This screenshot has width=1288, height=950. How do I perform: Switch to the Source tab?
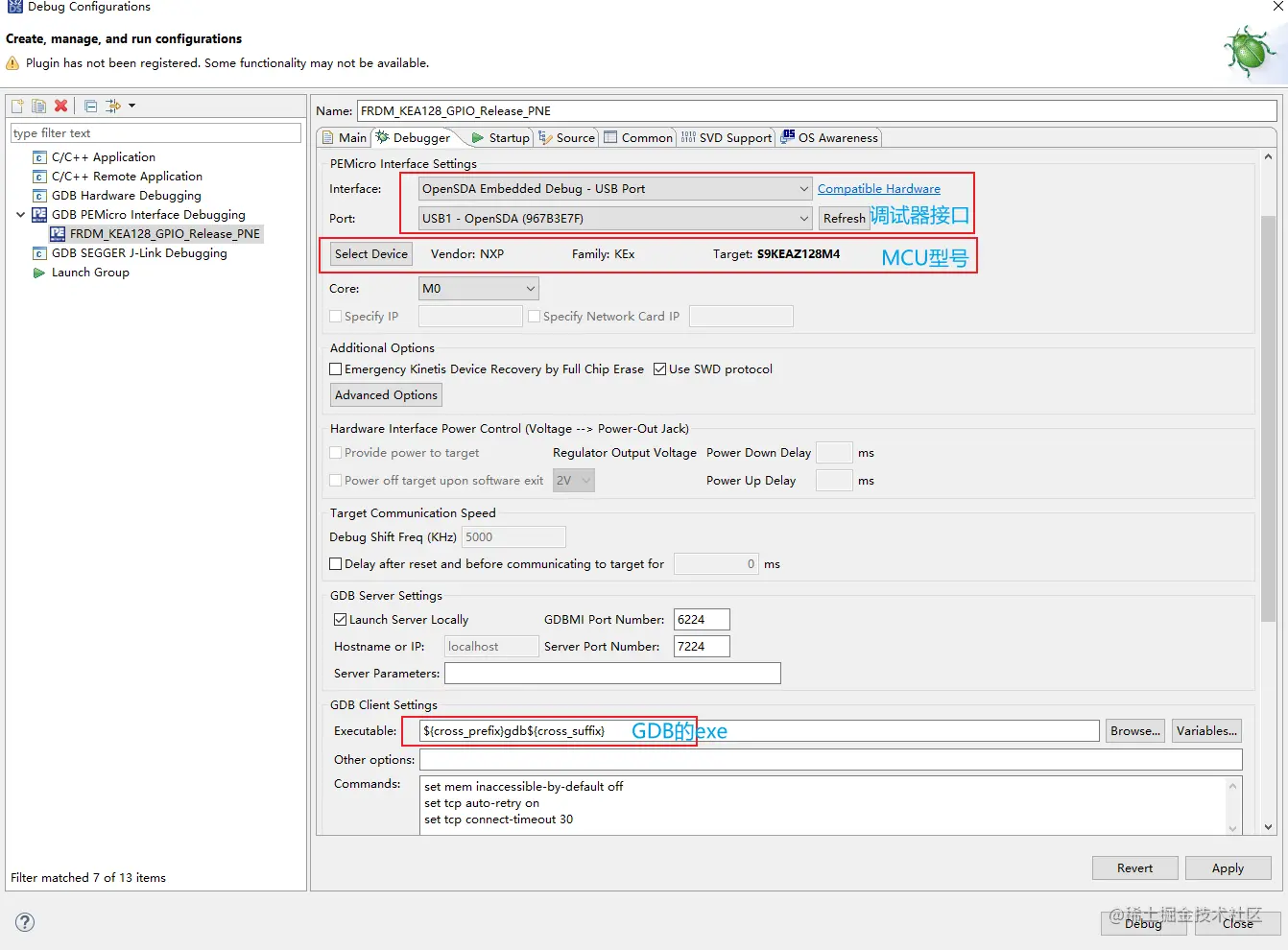[x=567, y=138]
